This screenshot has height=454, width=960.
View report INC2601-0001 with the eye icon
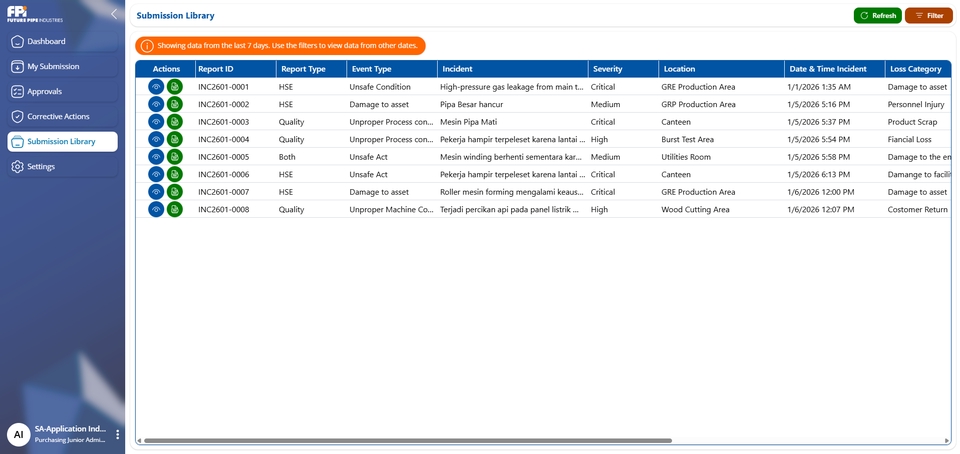pyautogui.click(x=156, y=87)
